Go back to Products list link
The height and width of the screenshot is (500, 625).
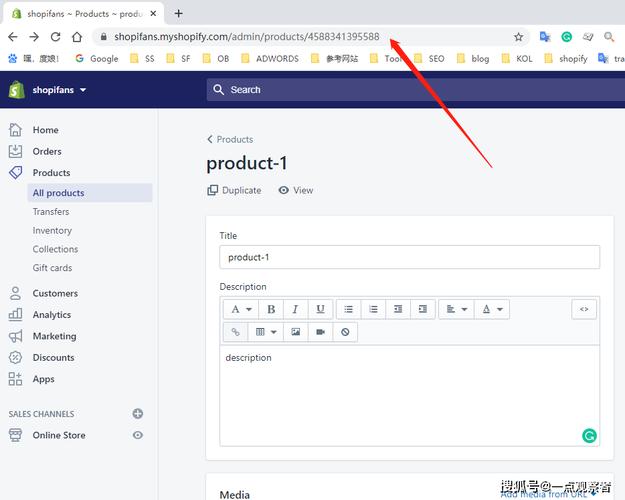tap(230, 139)
